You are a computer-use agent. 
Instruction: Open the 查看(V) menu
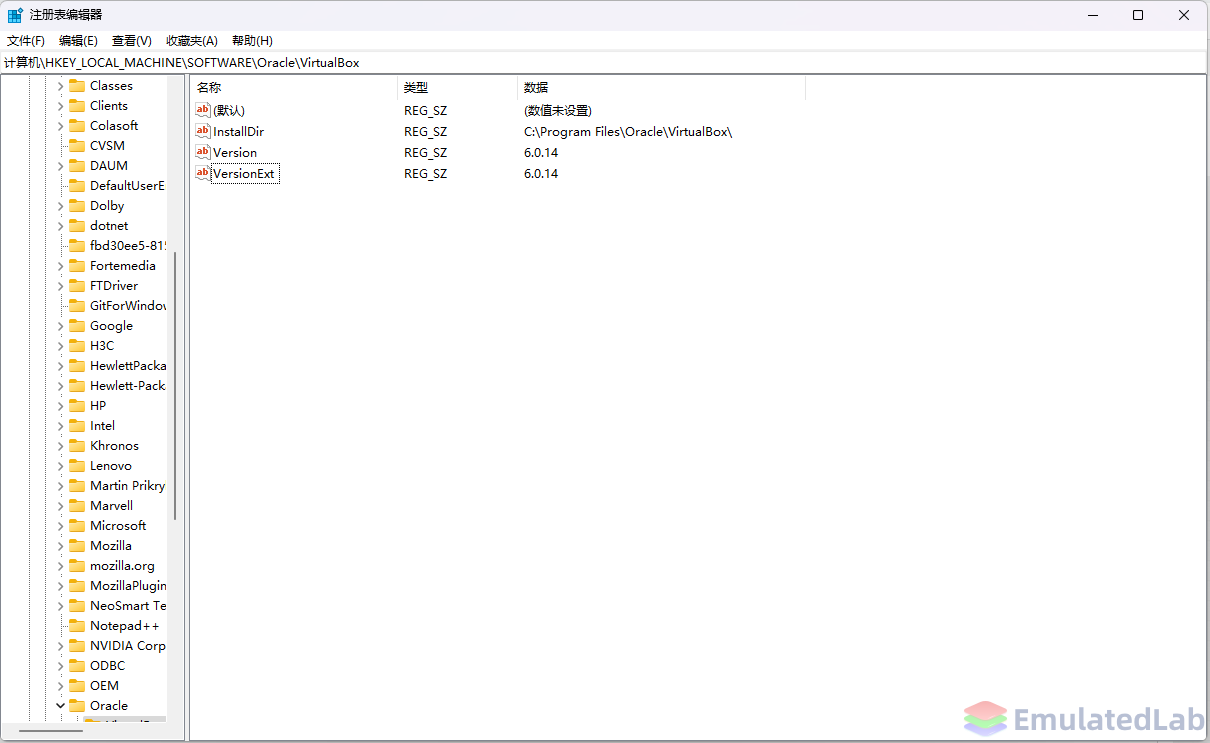(x=132, y=41)
